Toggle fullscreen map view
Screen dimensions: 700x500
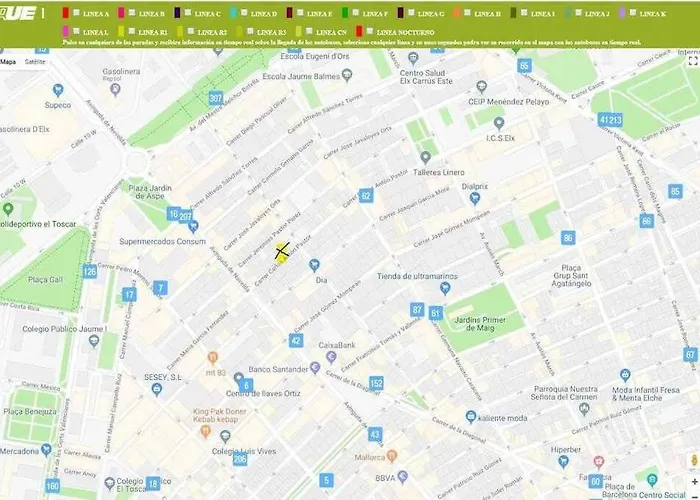693,61
